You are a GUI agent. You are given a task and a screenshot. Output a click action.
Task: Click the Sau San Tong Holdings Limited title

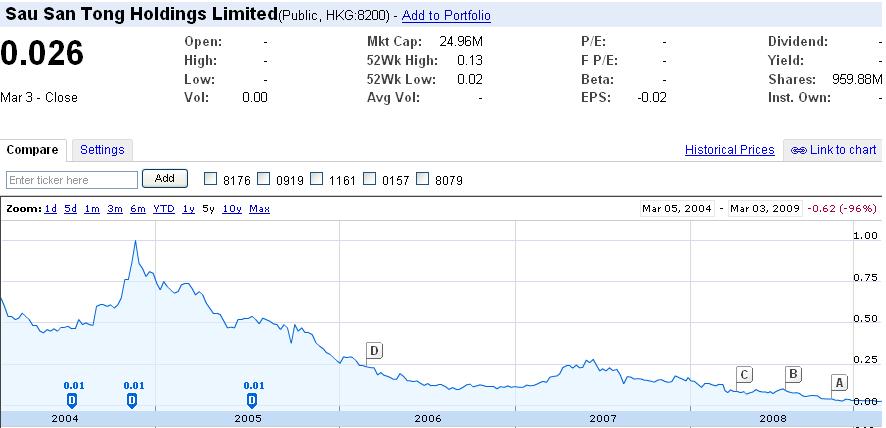(142, 14)
